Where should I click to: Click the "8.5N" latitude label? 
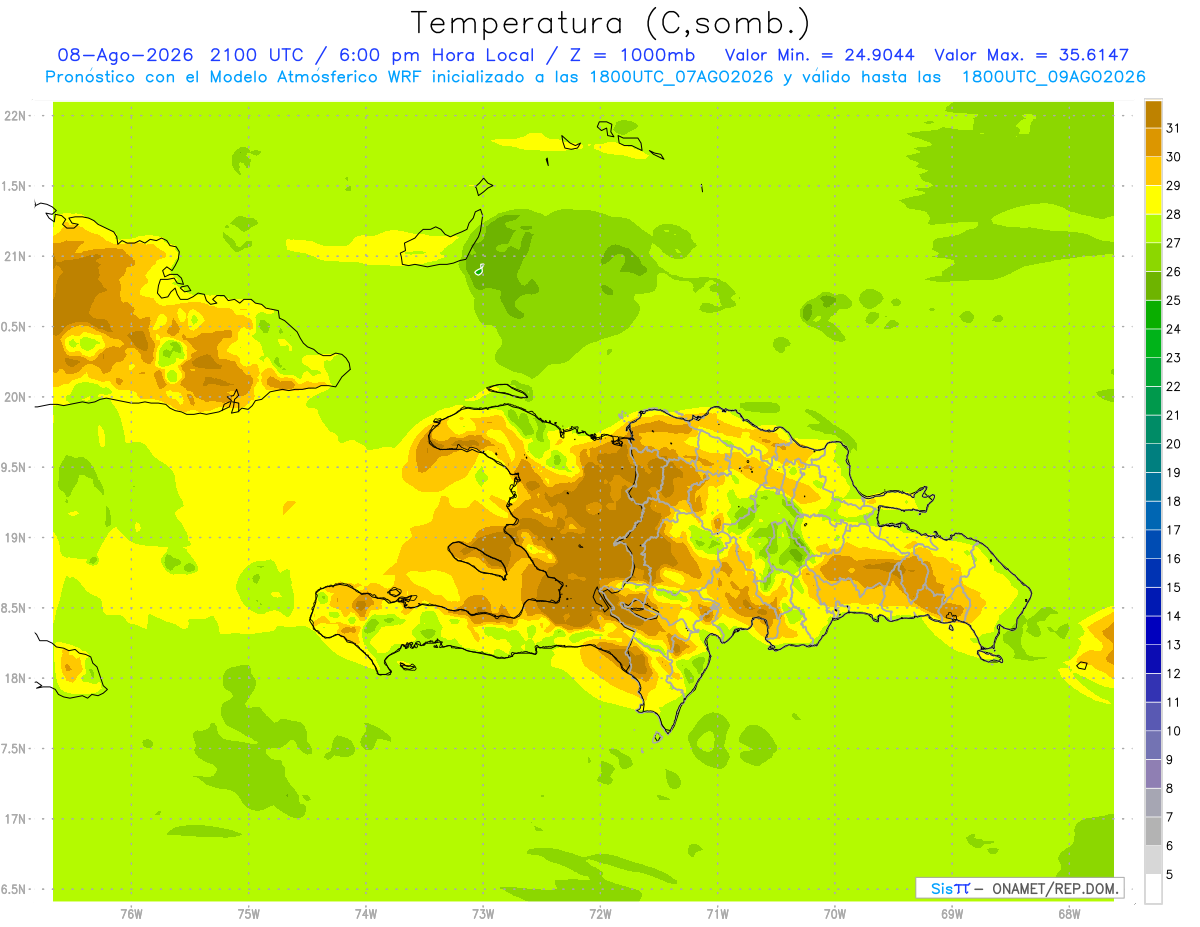click(14, 609)
